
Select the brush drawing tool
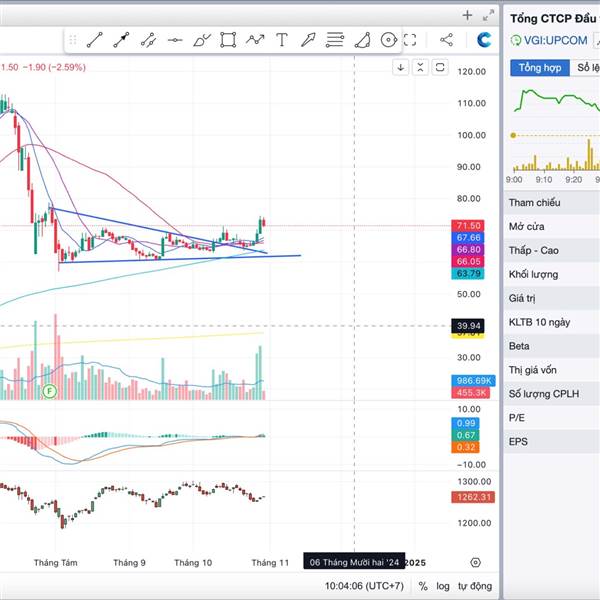tap(202, 40)
